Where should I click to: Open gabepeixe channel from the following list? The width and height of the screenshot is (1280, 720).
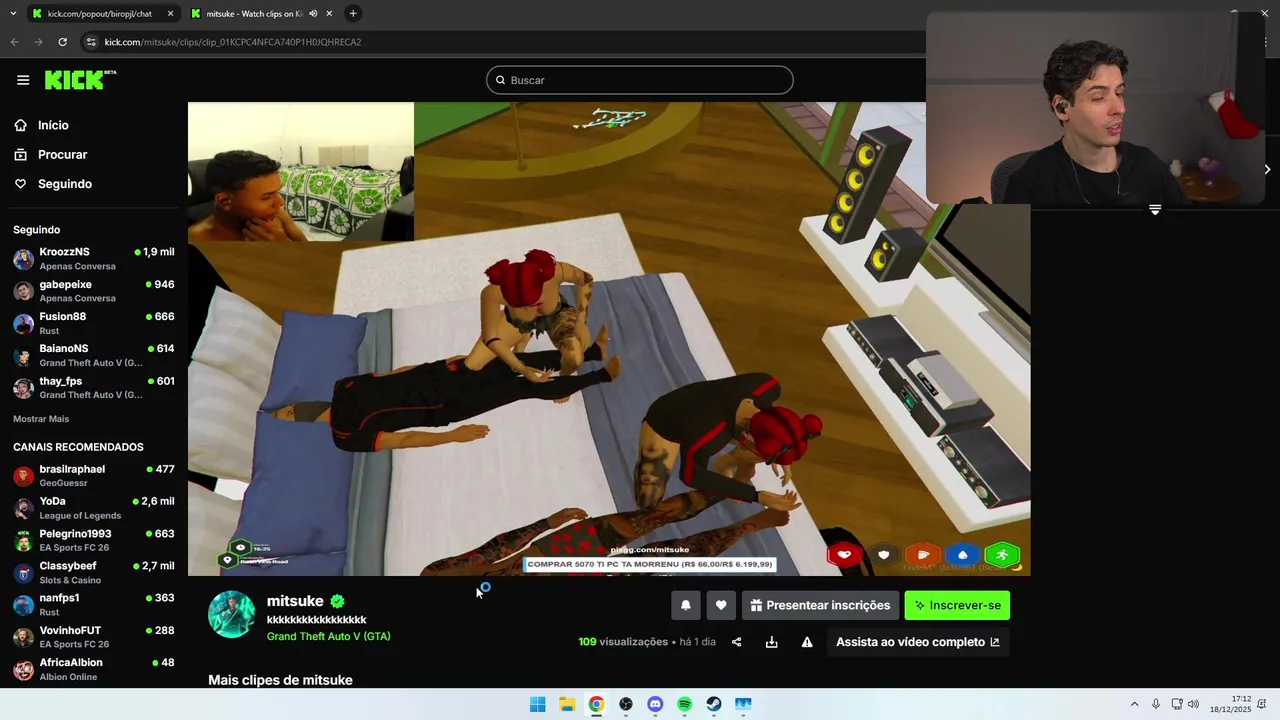[93, 291]
